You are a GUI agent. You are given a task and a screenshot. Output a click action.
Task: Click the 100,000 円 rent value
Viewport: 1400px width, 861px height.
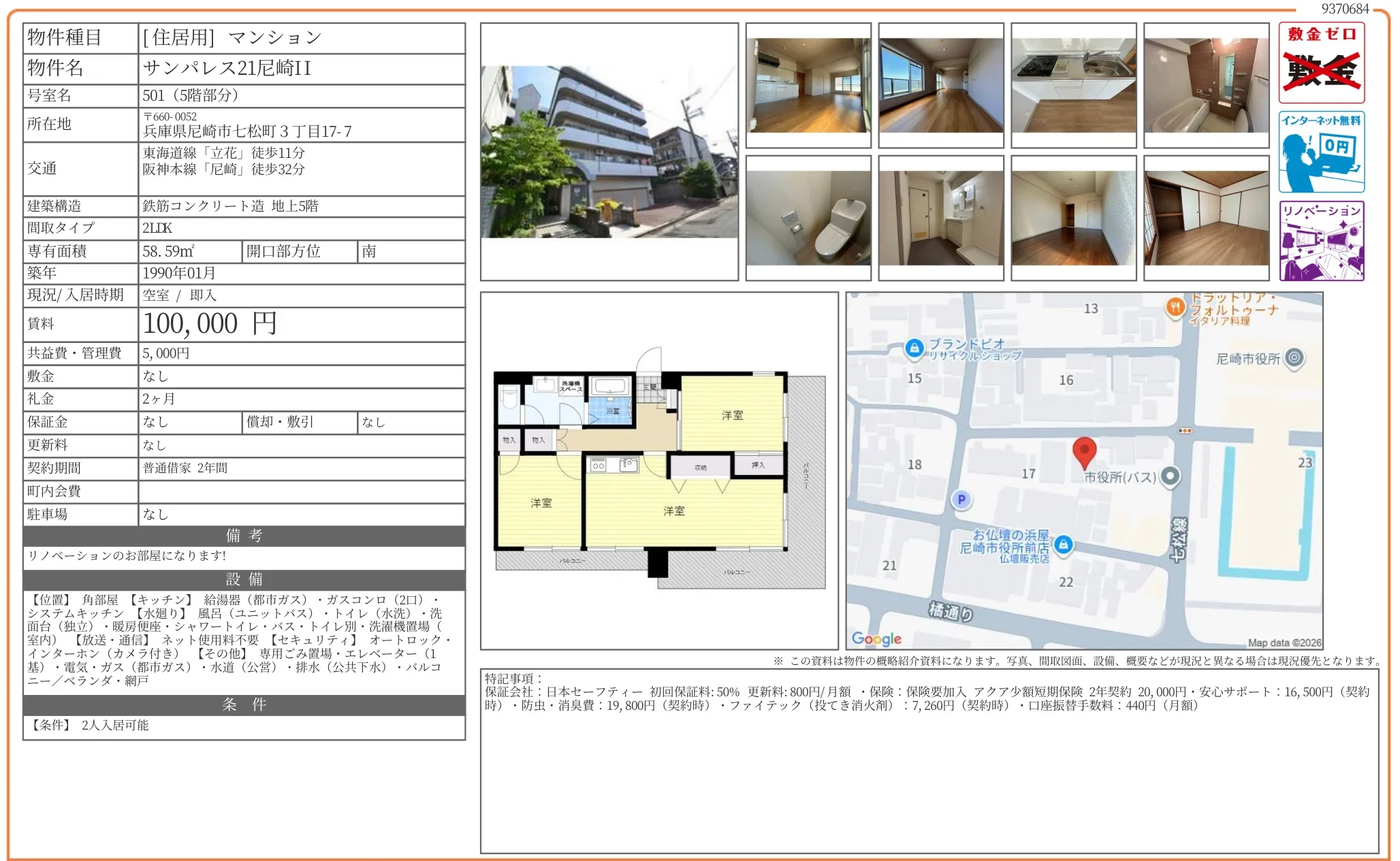210,324
